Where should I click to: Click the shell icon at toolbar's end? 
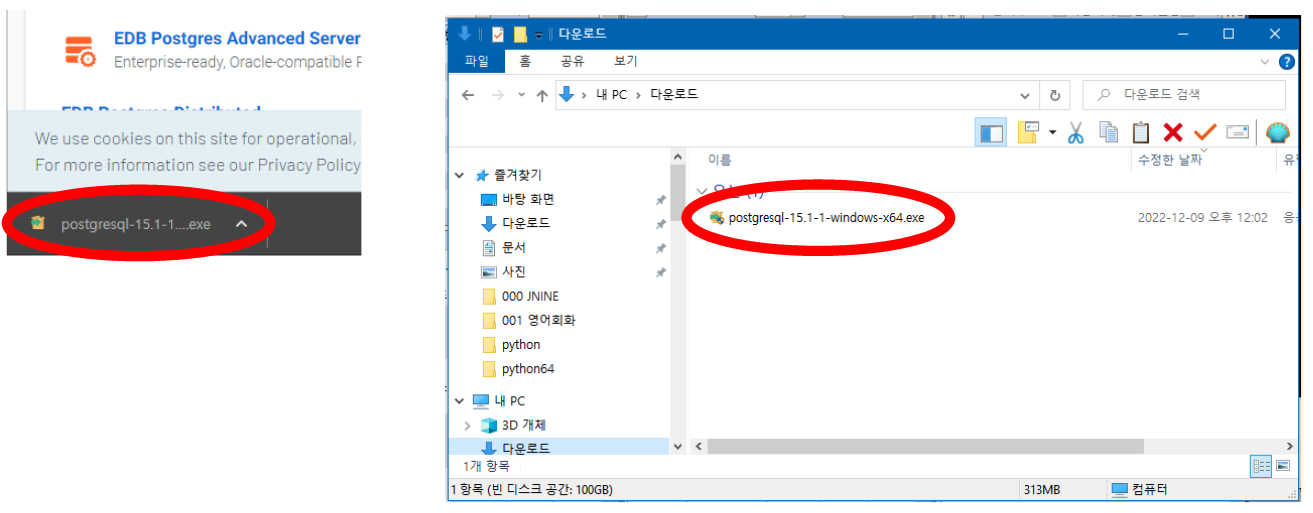pos(1277,132)
